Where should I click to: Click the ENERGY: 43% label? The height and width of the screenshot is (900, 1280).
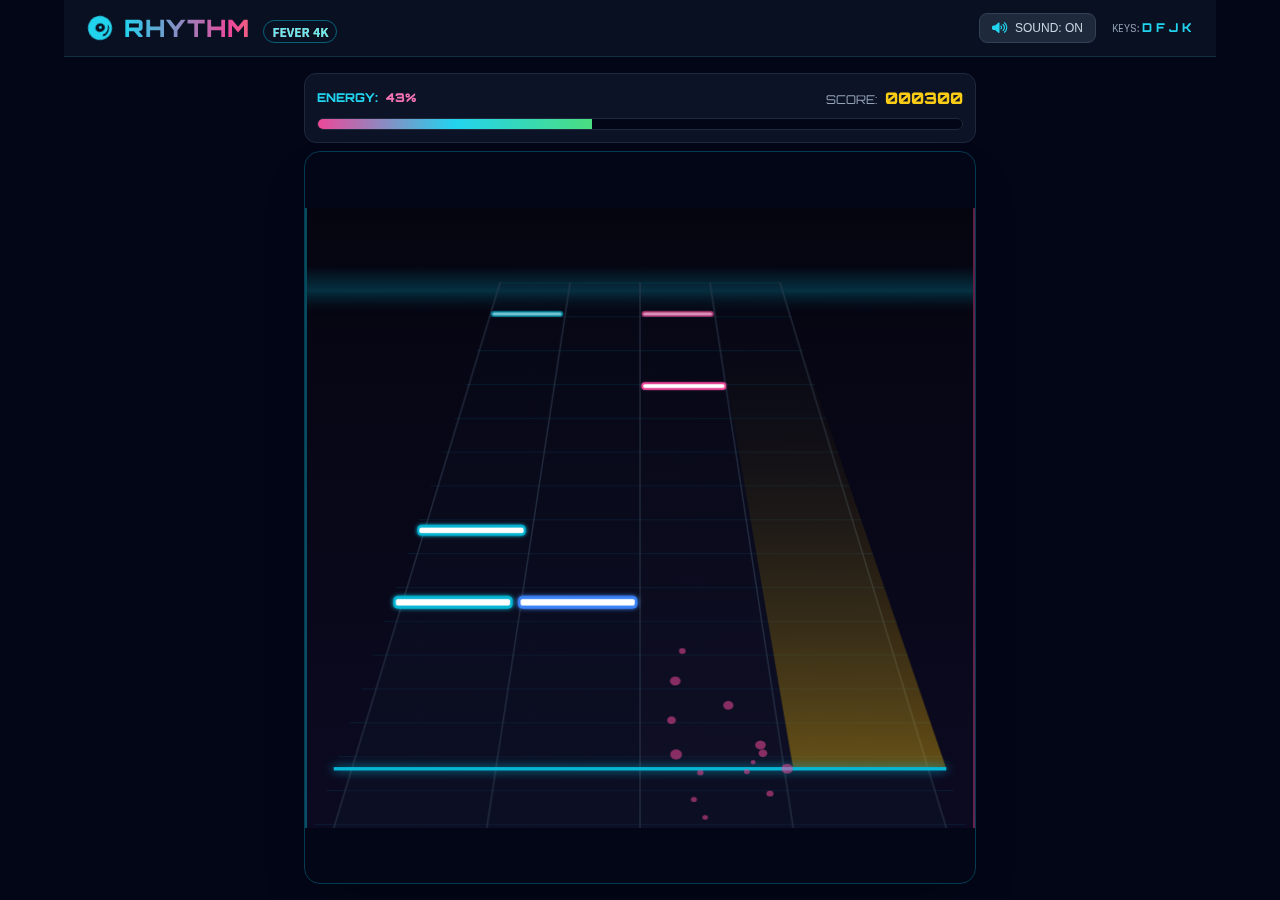click(x=367, y=98)
